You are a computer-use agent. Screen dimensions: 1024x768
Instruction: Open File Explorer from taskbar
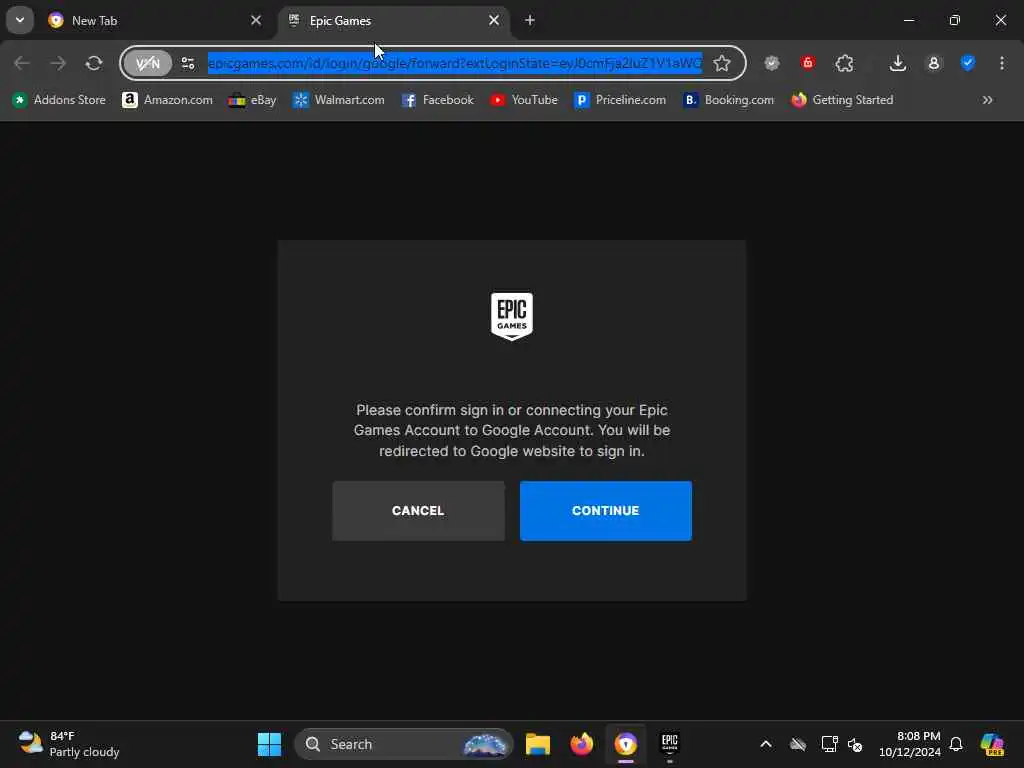point(538,744)
